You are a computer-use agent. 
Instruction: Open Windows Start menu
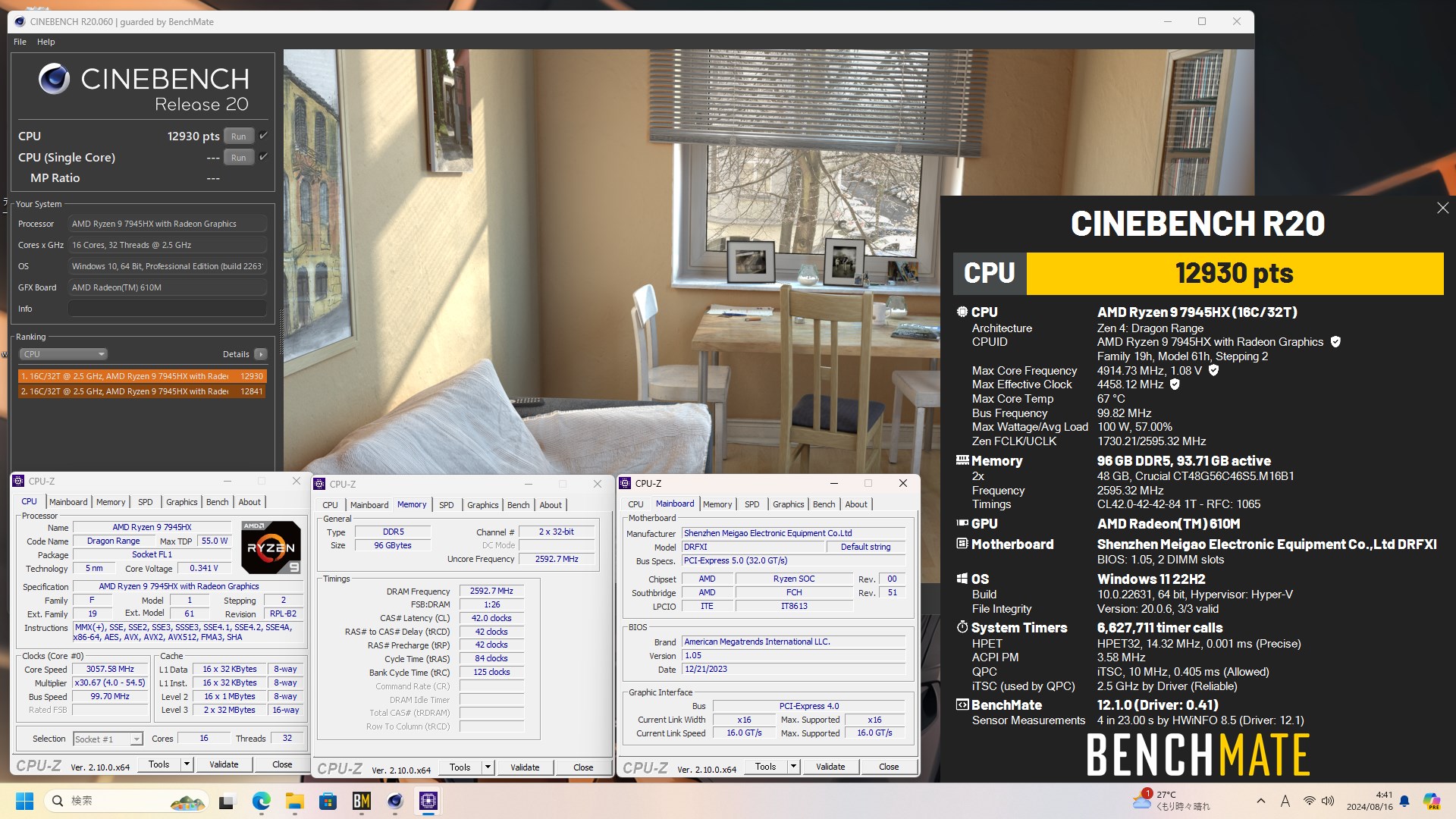(24, 801)
